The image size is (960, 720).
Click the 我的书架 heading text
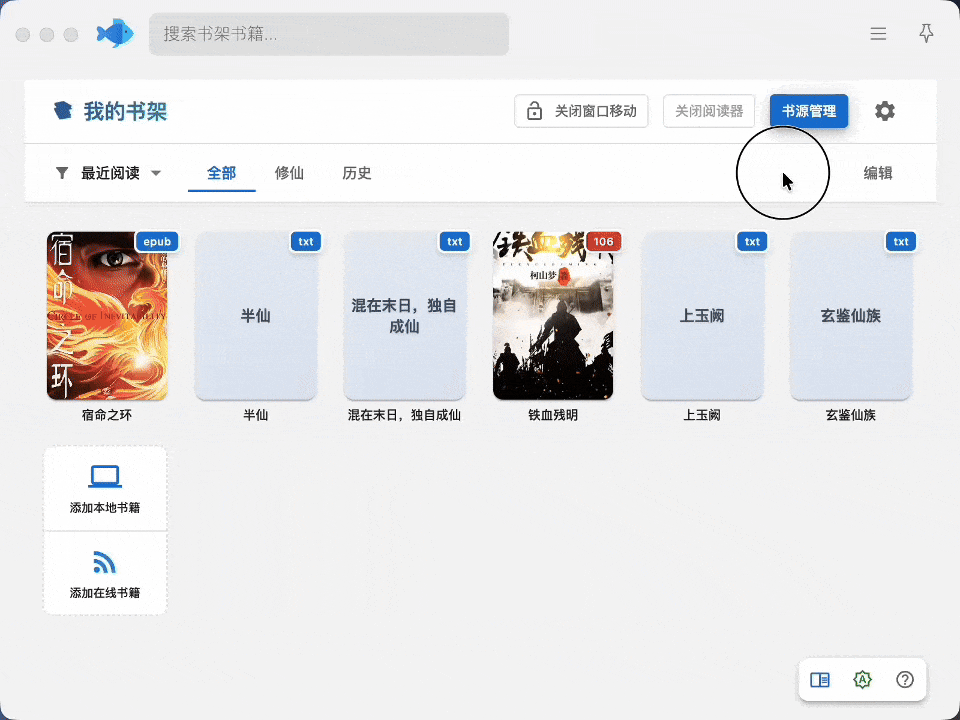(126, 111)
